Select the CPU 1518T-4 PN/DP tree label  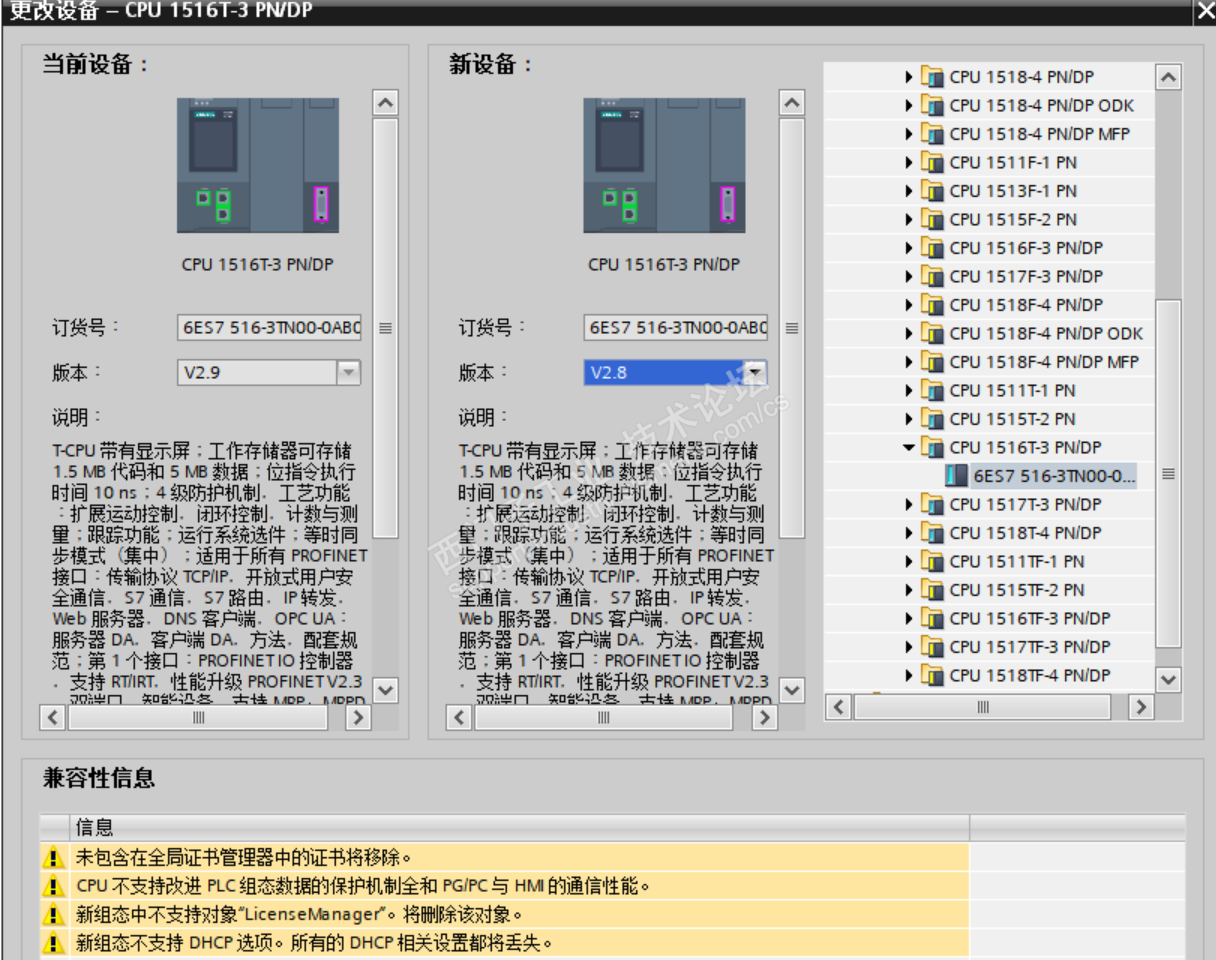(x=1025, y=533)
